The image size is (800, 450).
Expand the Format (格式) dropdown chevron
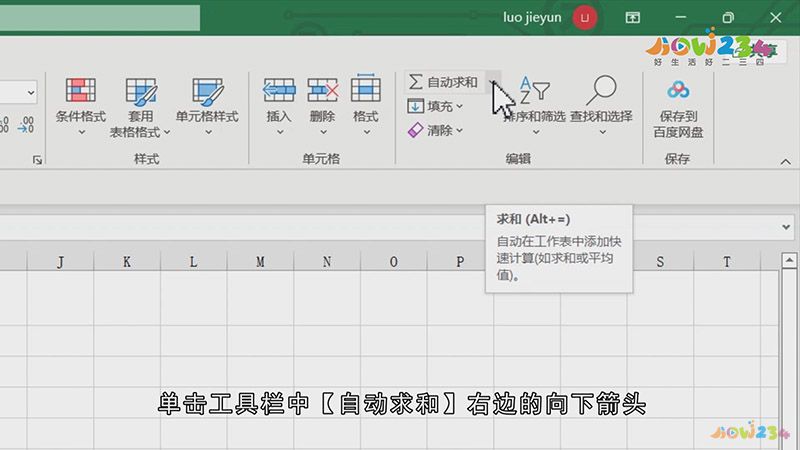point(367,132)
